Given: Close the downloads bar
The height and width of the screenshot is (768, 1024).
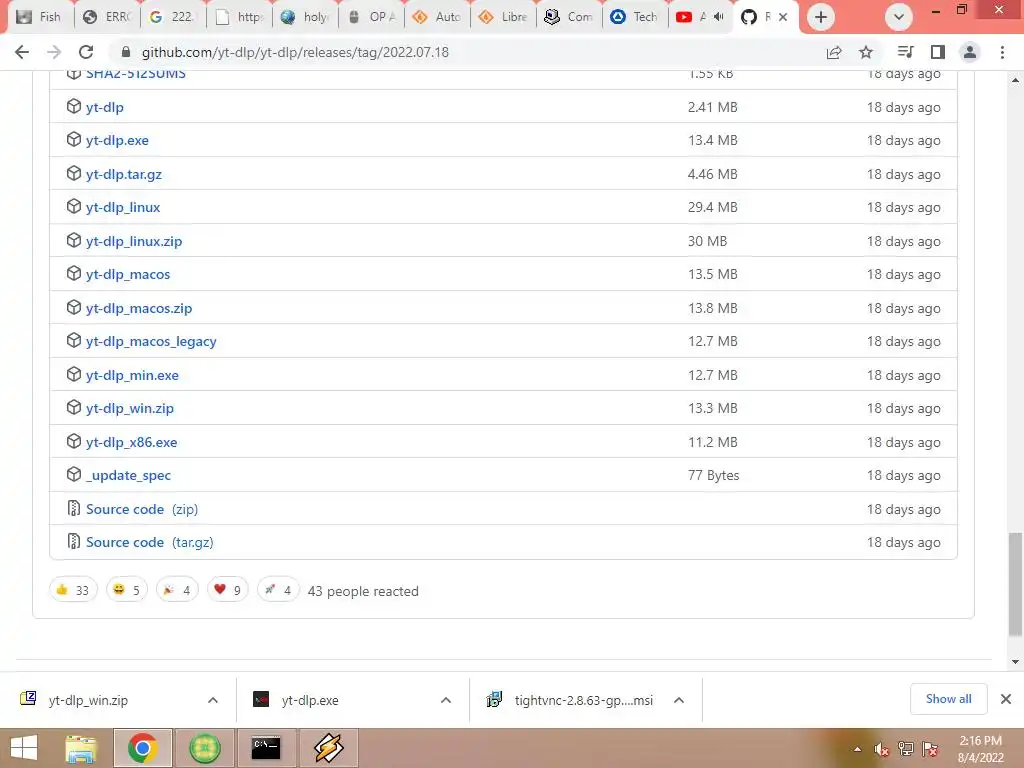Looking at the screenshot, I should (1006, 699).
